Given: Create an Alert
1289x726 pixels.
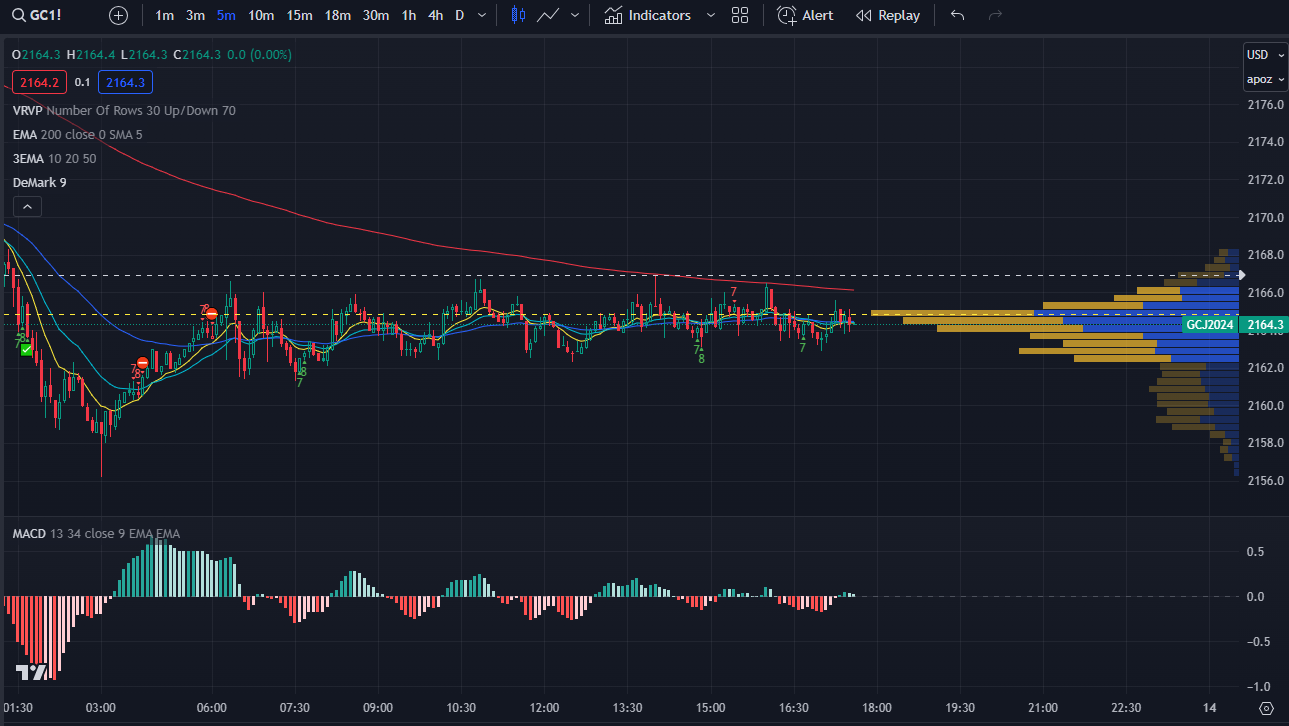Looking at the screenshot, I should pyautogui.click(x=805, y=15).
